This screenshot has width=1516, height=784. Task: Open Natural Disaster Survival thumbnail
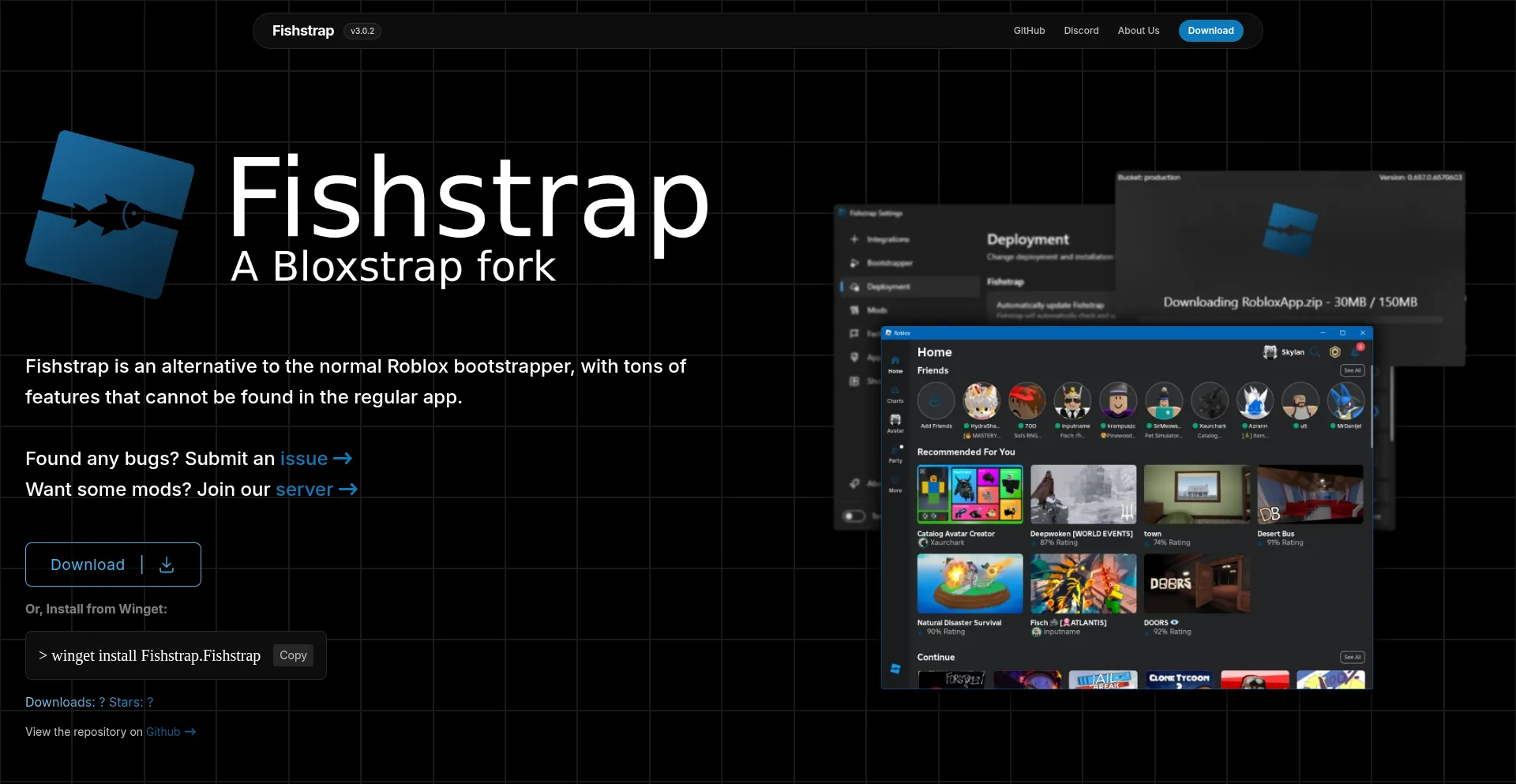click(970, 583)
